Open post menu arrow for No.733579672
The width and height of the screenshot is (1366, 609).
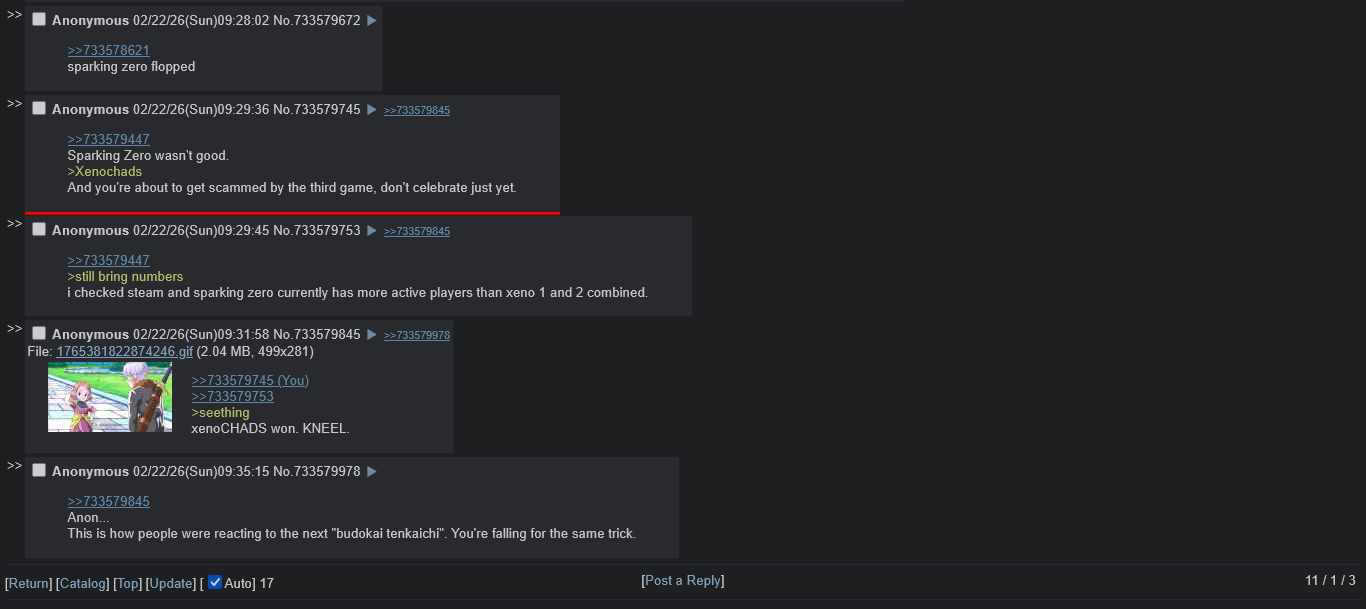click(372, 20)
